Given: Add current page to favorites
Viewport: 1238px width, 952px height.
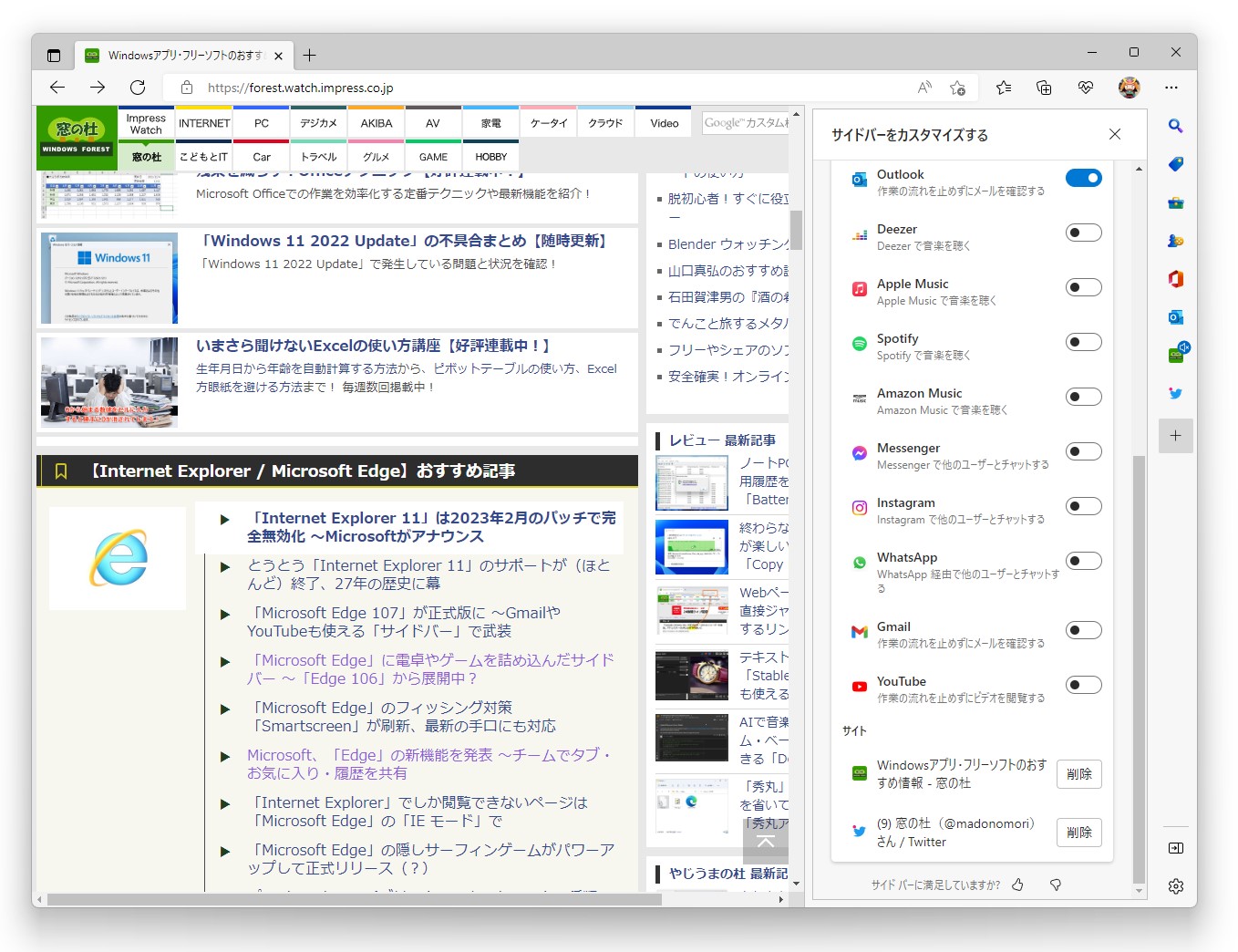Looking at the screenshot, I should tap(958, 88).
